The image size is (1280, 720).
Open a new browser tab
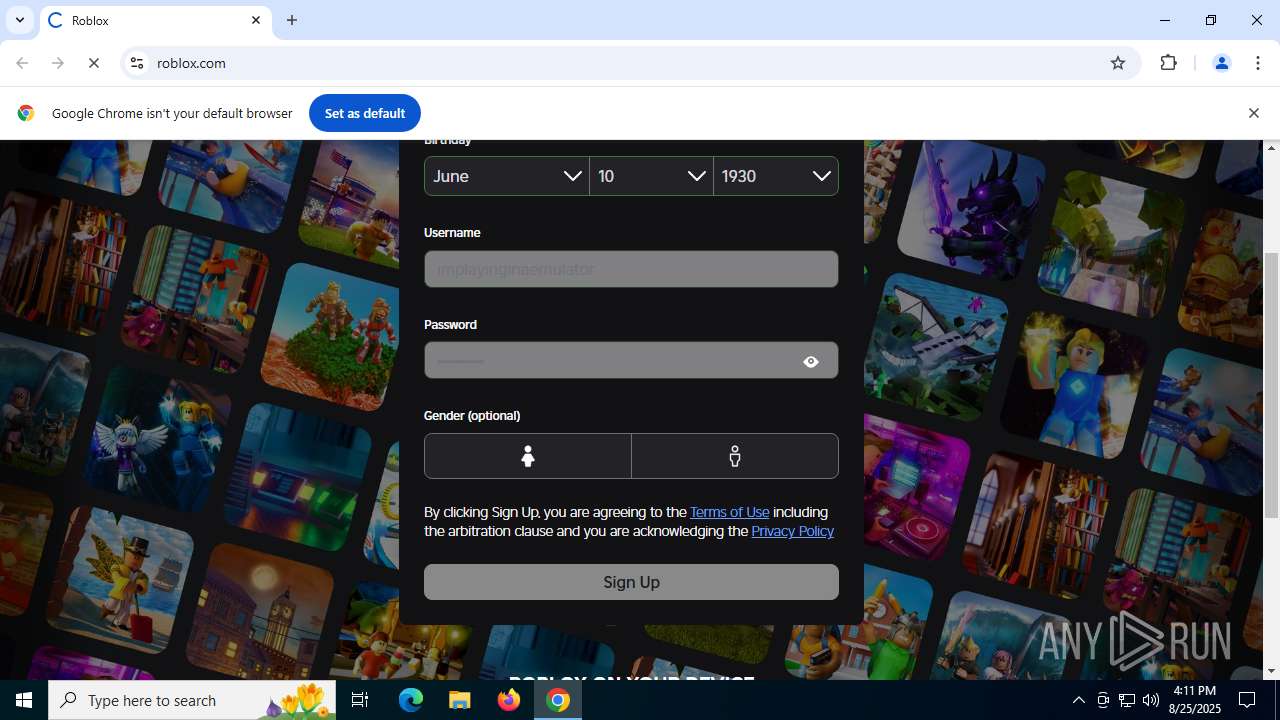(292, 20)
